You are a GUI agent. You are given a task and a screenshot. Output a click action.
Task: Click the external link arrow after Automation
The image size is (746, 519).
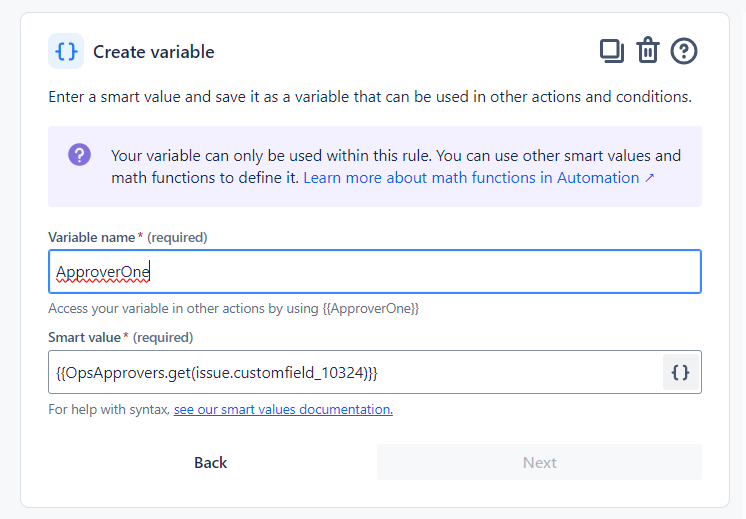(650, 178)
